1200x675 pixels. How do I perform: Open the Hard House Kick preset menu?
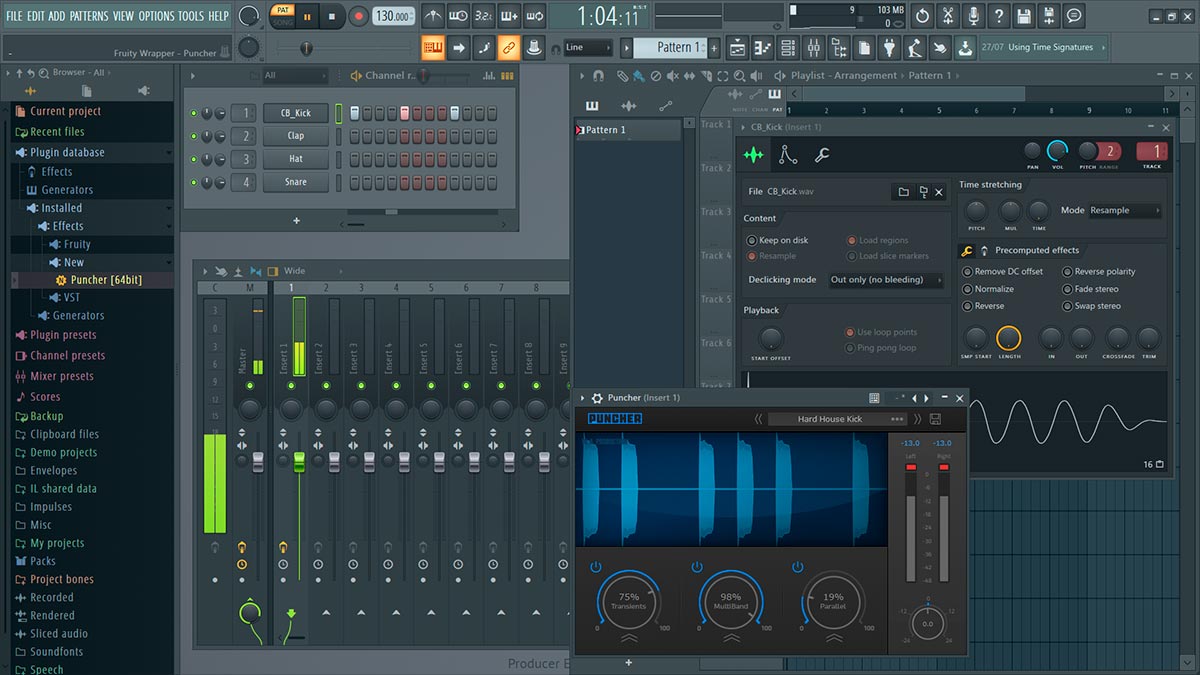click(838, 419)
